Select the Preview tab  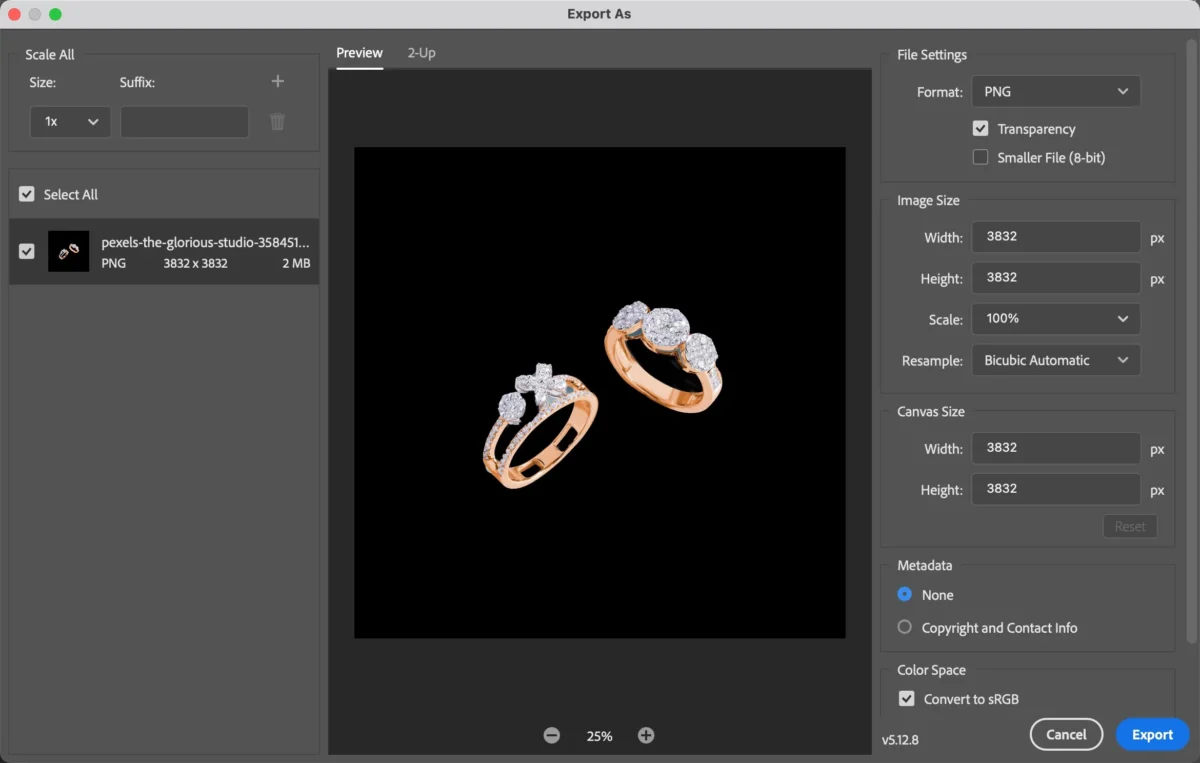[x=359, y=53]
